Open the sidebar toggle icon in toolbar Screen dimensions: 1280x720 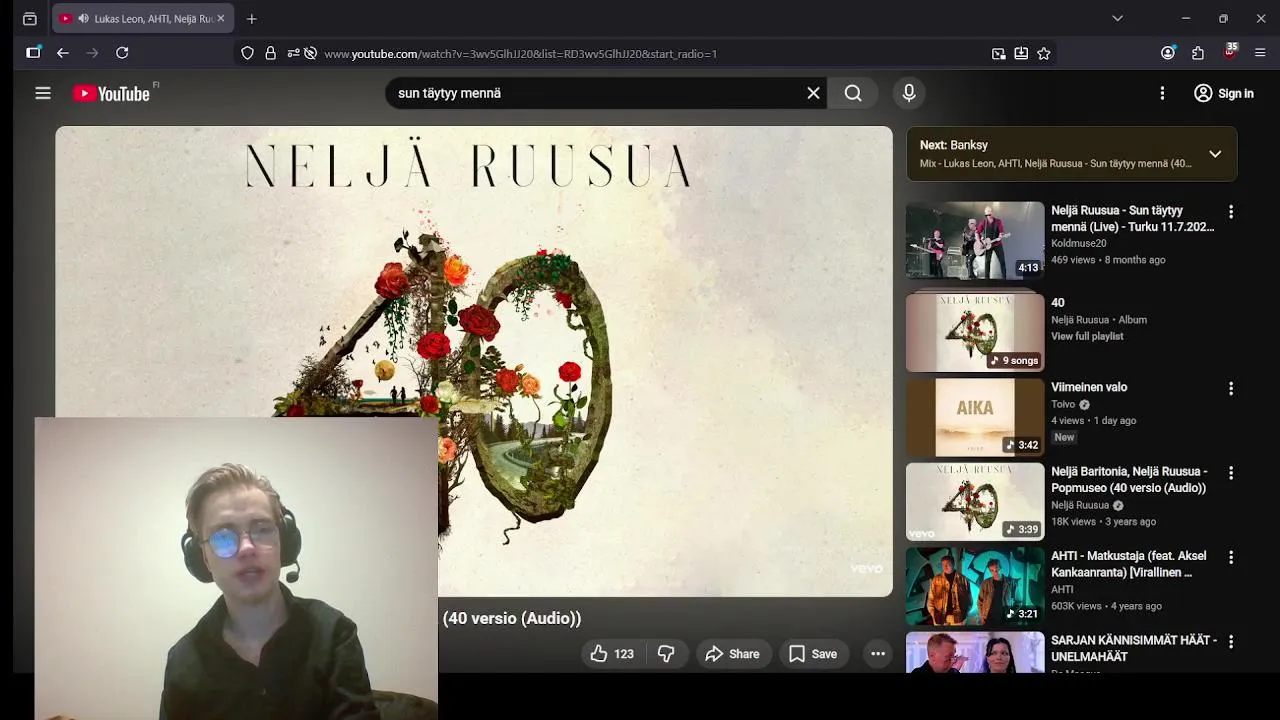click(x=33, y=53)
